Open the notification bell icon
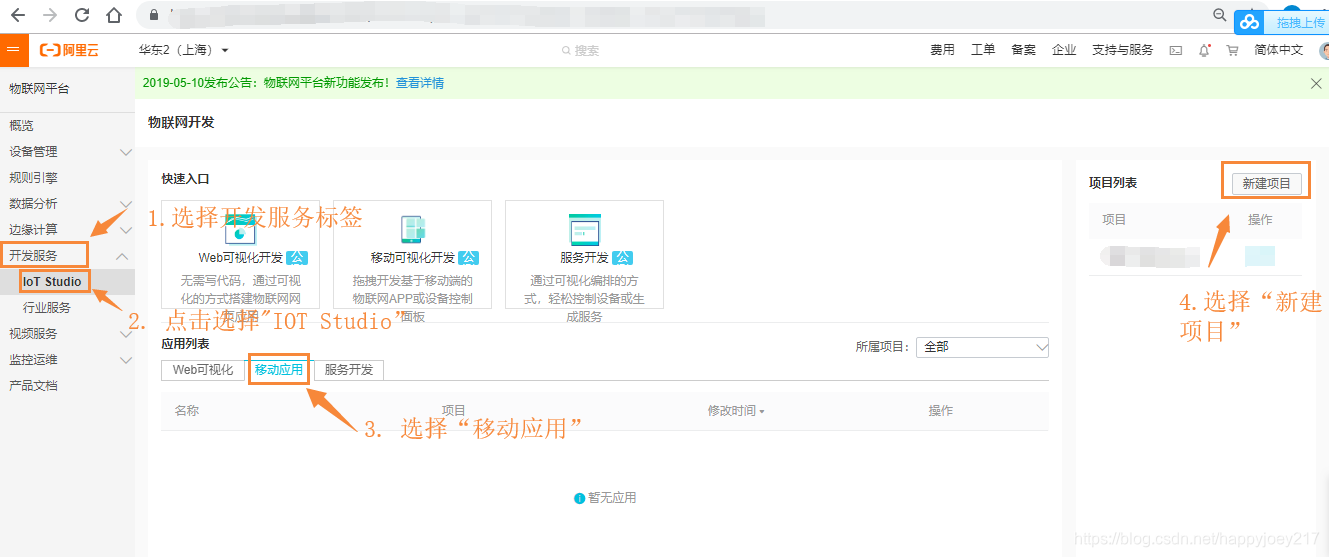The image size is (1329, 557). (1204, 50)
